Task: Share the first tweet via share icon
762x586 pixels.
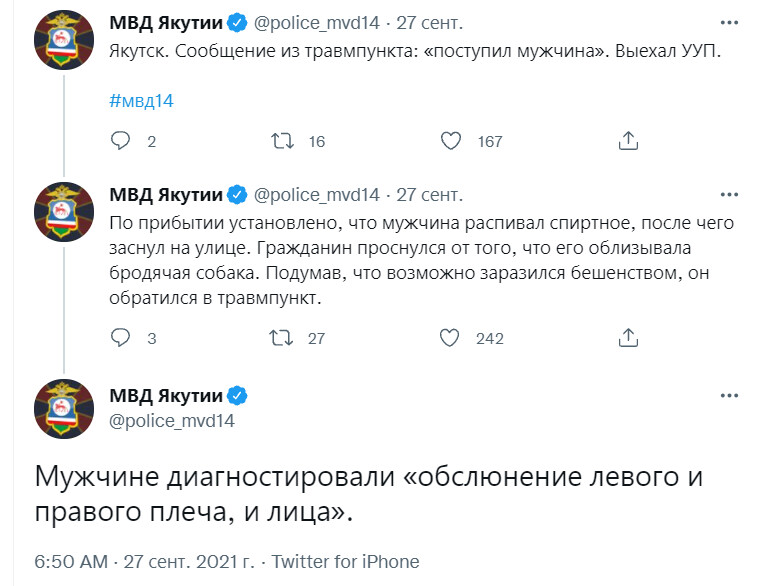Action: click(628, 141)
